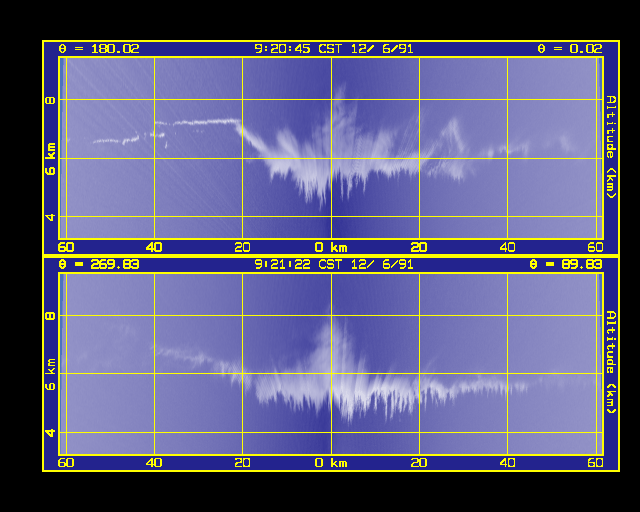Click the 4 altitude tick in the lower panel

click(51, 432)
